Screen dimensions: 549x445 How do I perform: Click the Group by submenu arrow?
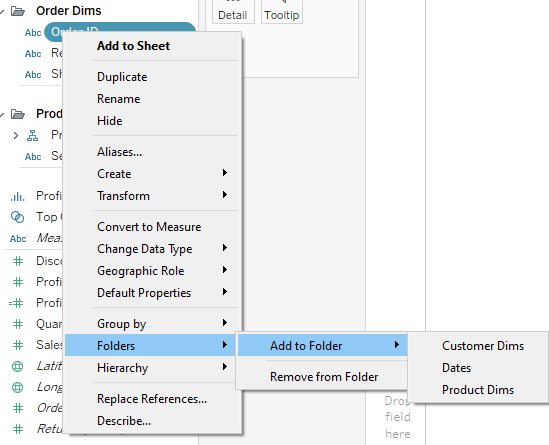pos(225,323)
